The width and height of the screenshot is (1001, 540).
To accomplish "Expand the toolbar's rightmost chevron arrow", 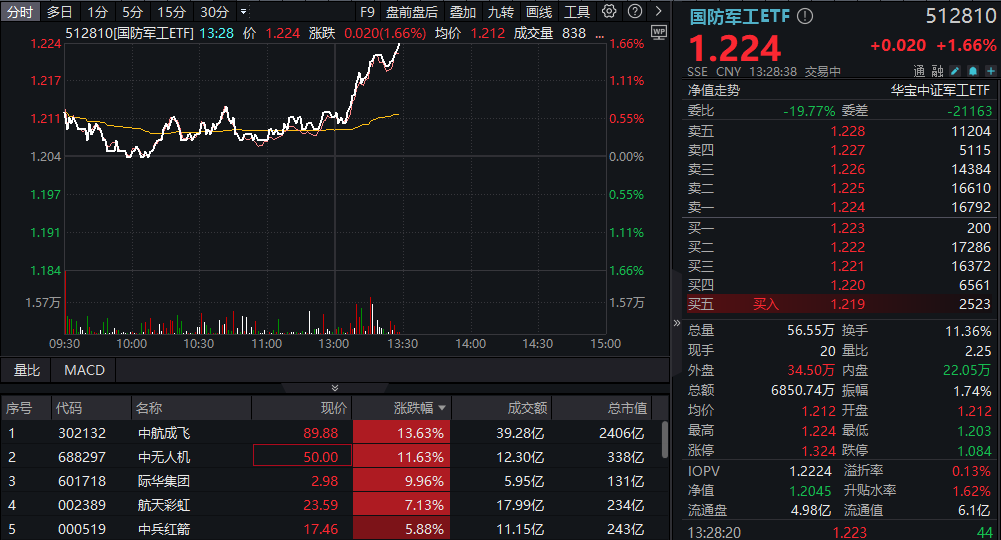I will pos(658,12).
